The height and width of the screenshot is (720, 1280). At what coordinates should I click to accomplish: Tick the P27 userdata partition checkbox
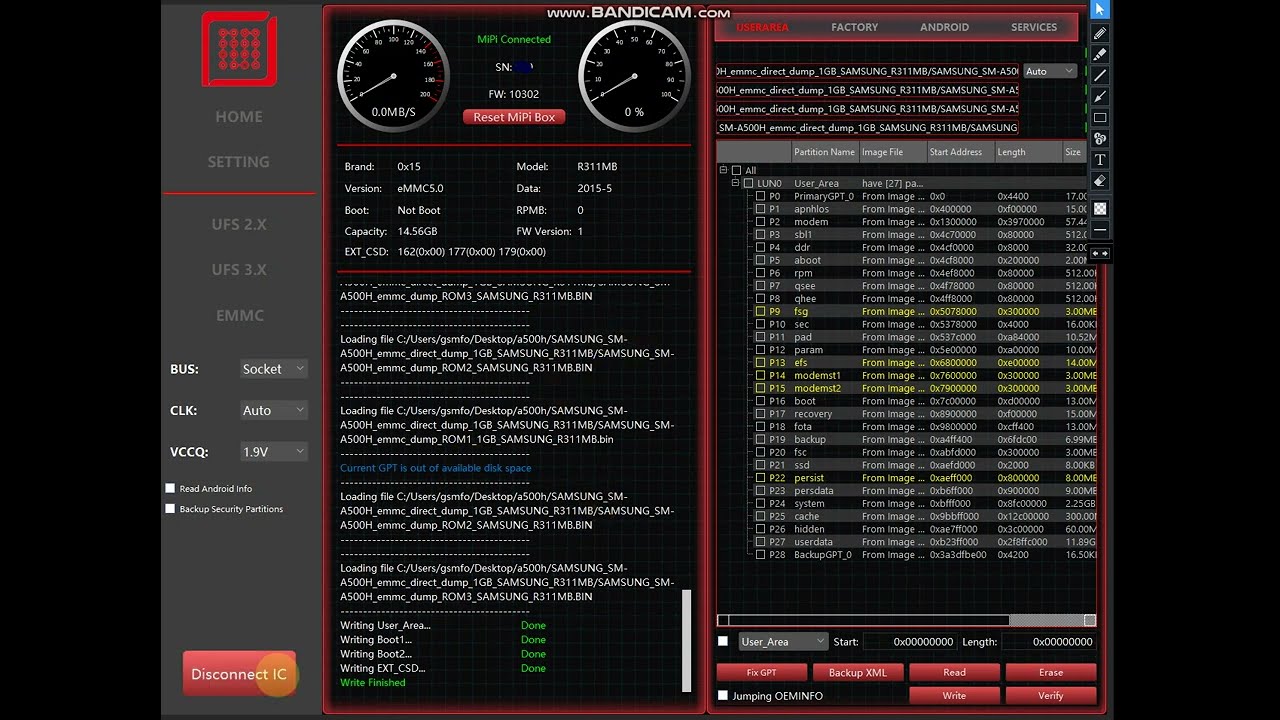click(x=760, y=541)
